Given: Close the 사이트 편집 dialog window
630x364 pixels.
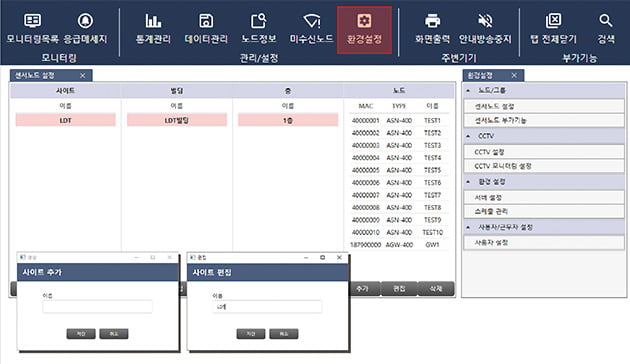Looking at the screenshot, I should point(339,258).
